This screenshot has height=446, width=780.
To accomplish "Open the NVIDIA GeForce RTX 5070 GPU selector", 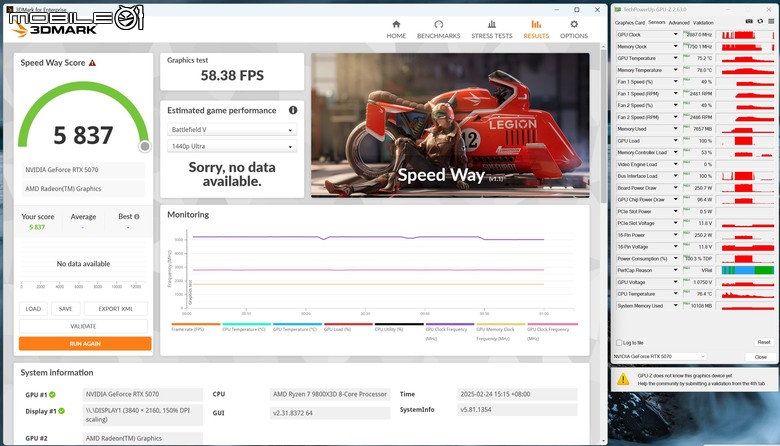I will click(659, 357).
